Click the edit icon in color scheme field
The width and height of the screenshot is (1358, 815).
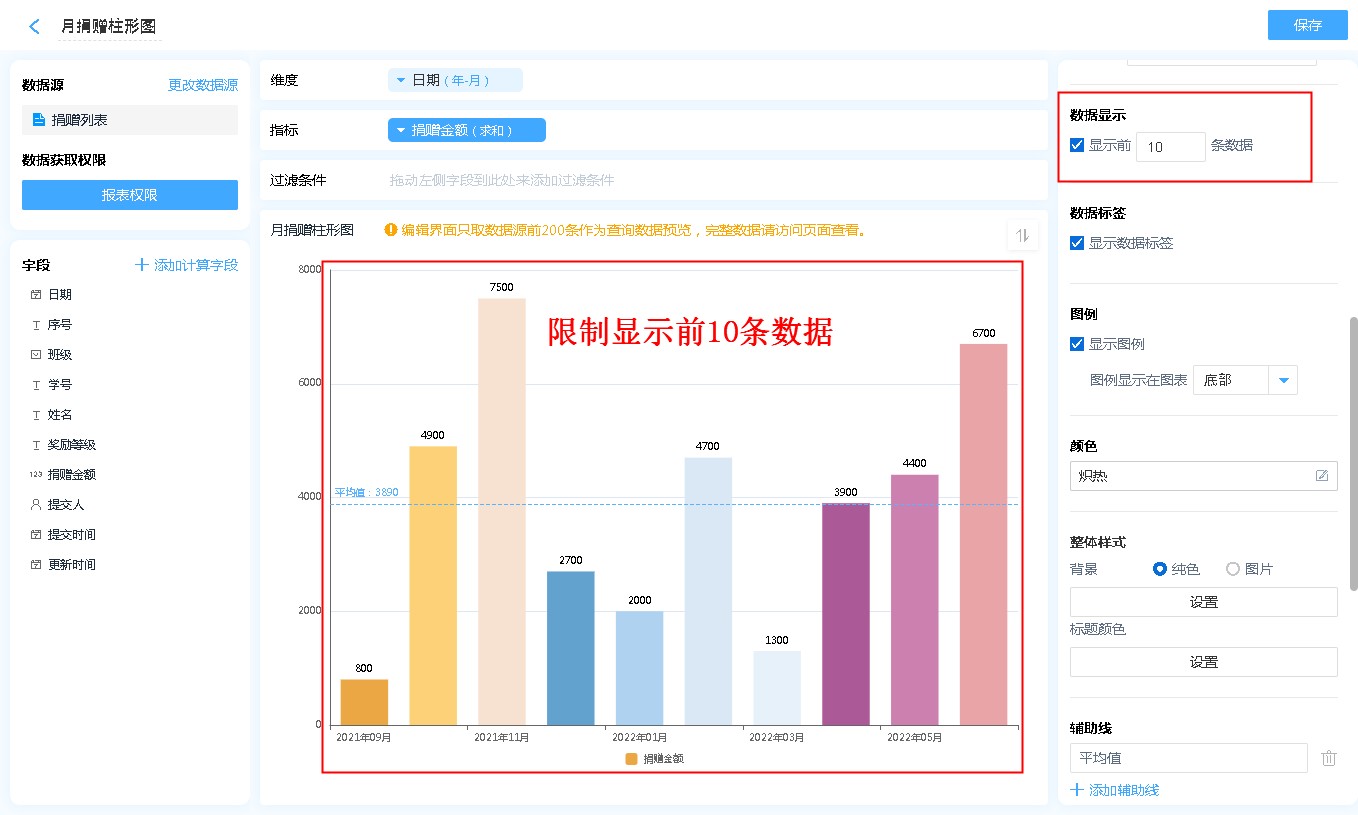click(1322, 476)
